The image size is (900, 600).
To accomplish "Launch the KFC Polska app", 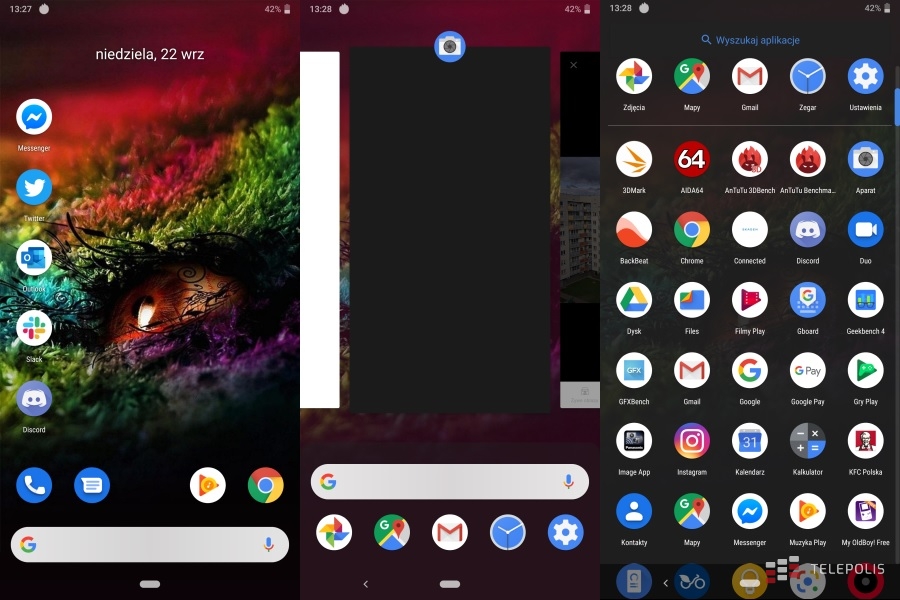I will point(865,441).
